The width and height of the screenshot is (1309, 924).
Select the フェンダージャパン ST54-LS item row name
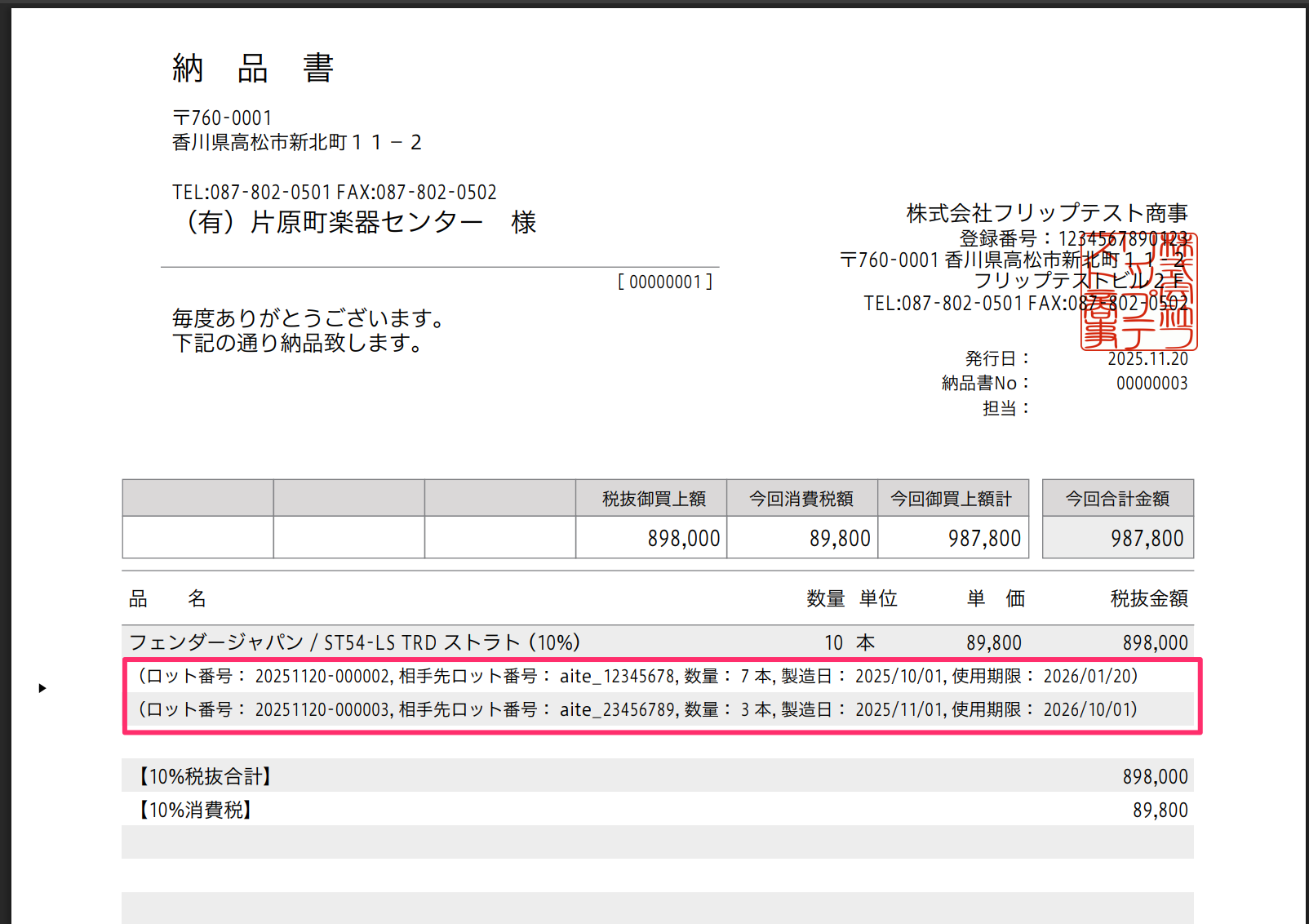[x=355, y=642]
